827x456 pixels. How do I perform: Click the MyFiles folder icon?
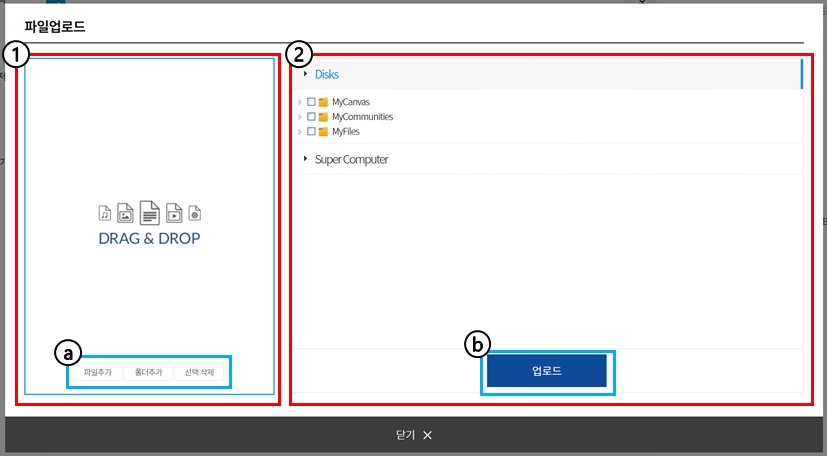pos(323,132)
